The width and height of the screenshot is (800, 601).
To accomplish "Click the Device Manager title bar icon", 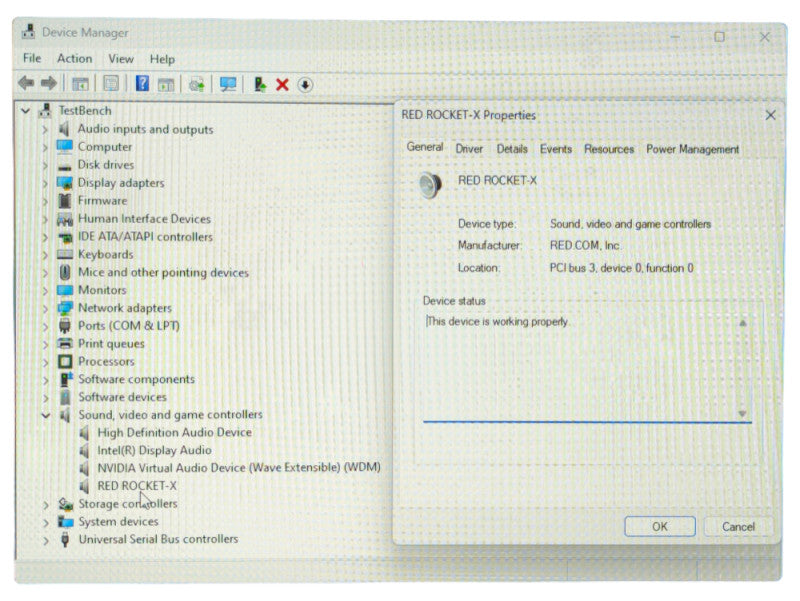I will tap(29, 32).
